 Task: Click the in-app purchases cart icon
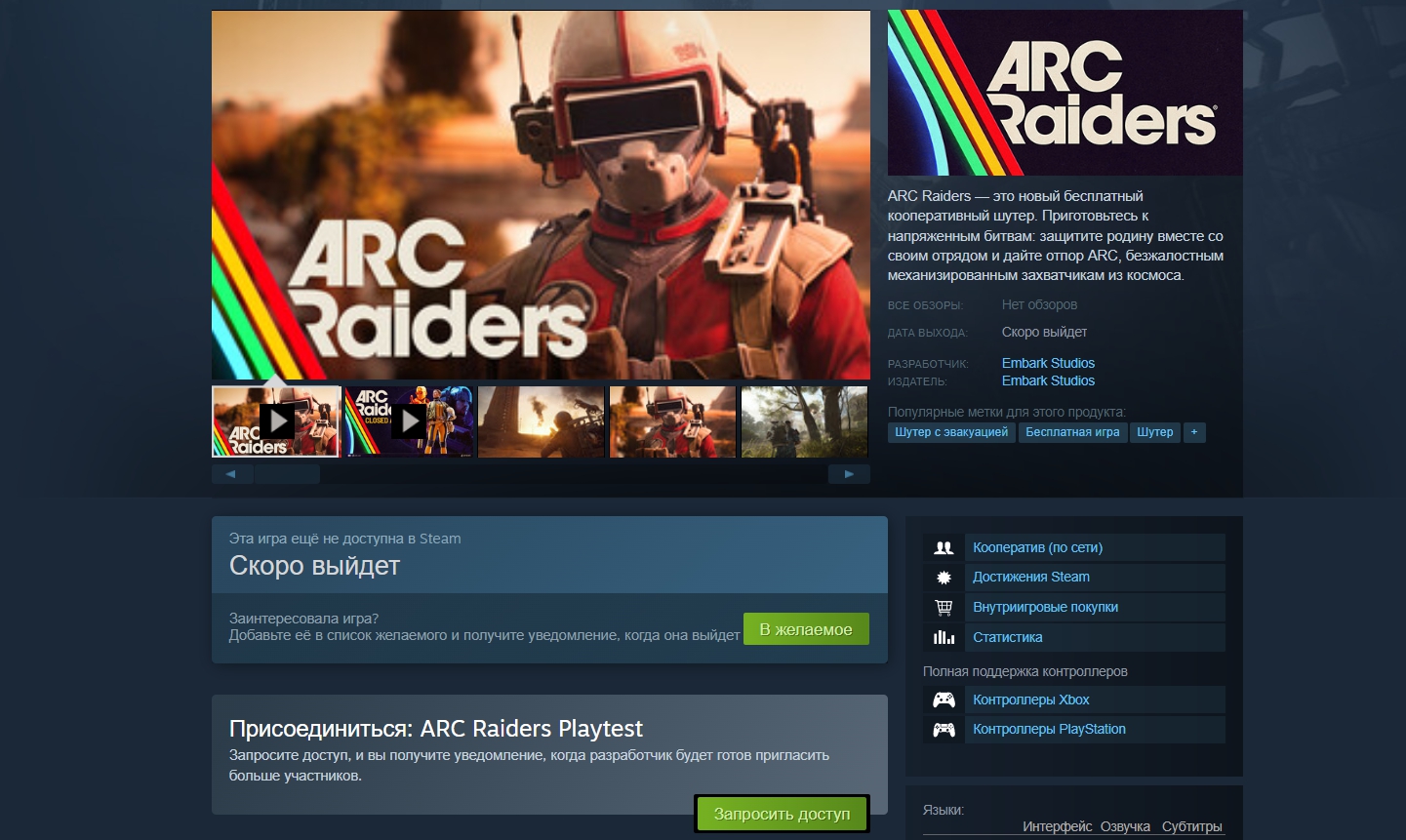[x=944, y=607]
